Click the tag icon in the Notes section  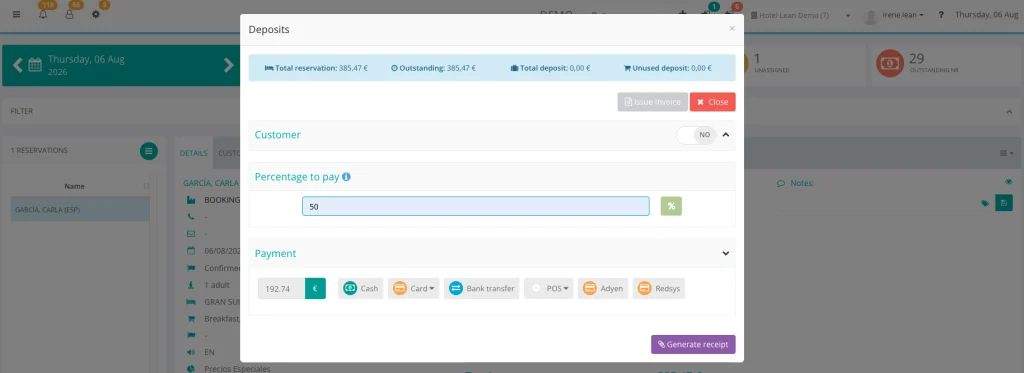pyautogui.click(x=985, y=204)
